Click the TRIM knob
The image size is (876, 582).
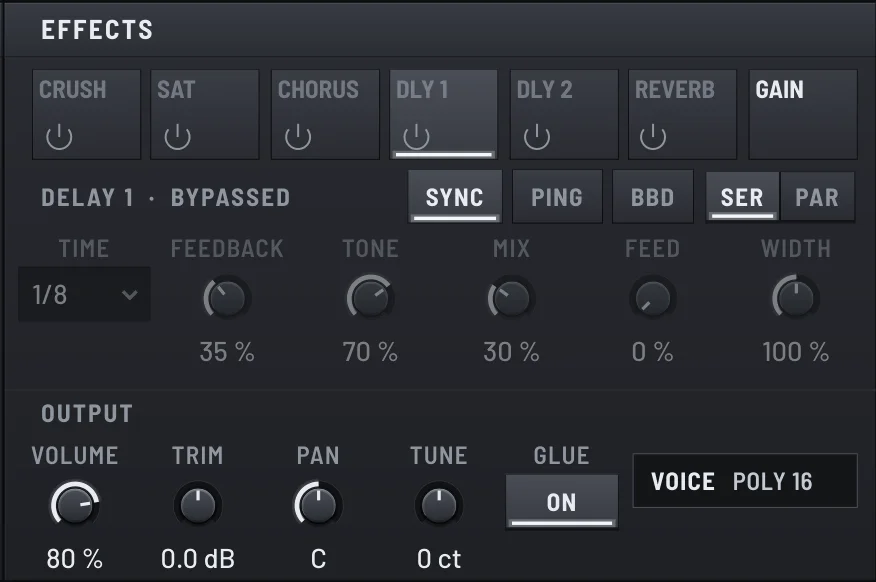(x=198, y=504)
